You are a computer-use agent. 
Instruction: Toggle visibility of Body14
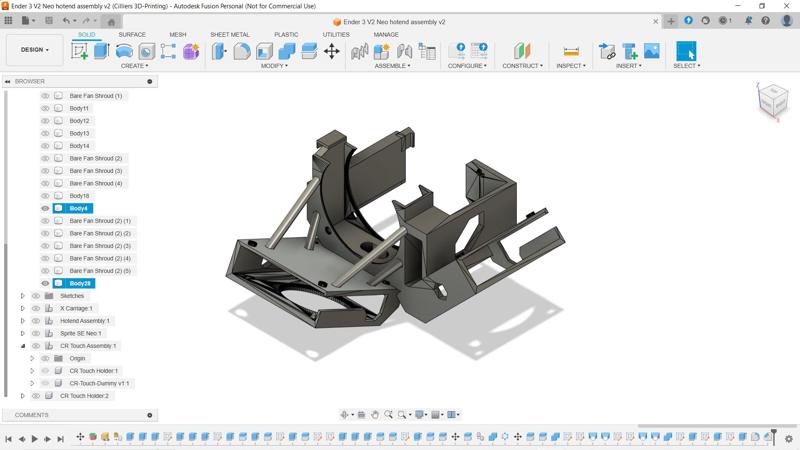coord(45,145)
